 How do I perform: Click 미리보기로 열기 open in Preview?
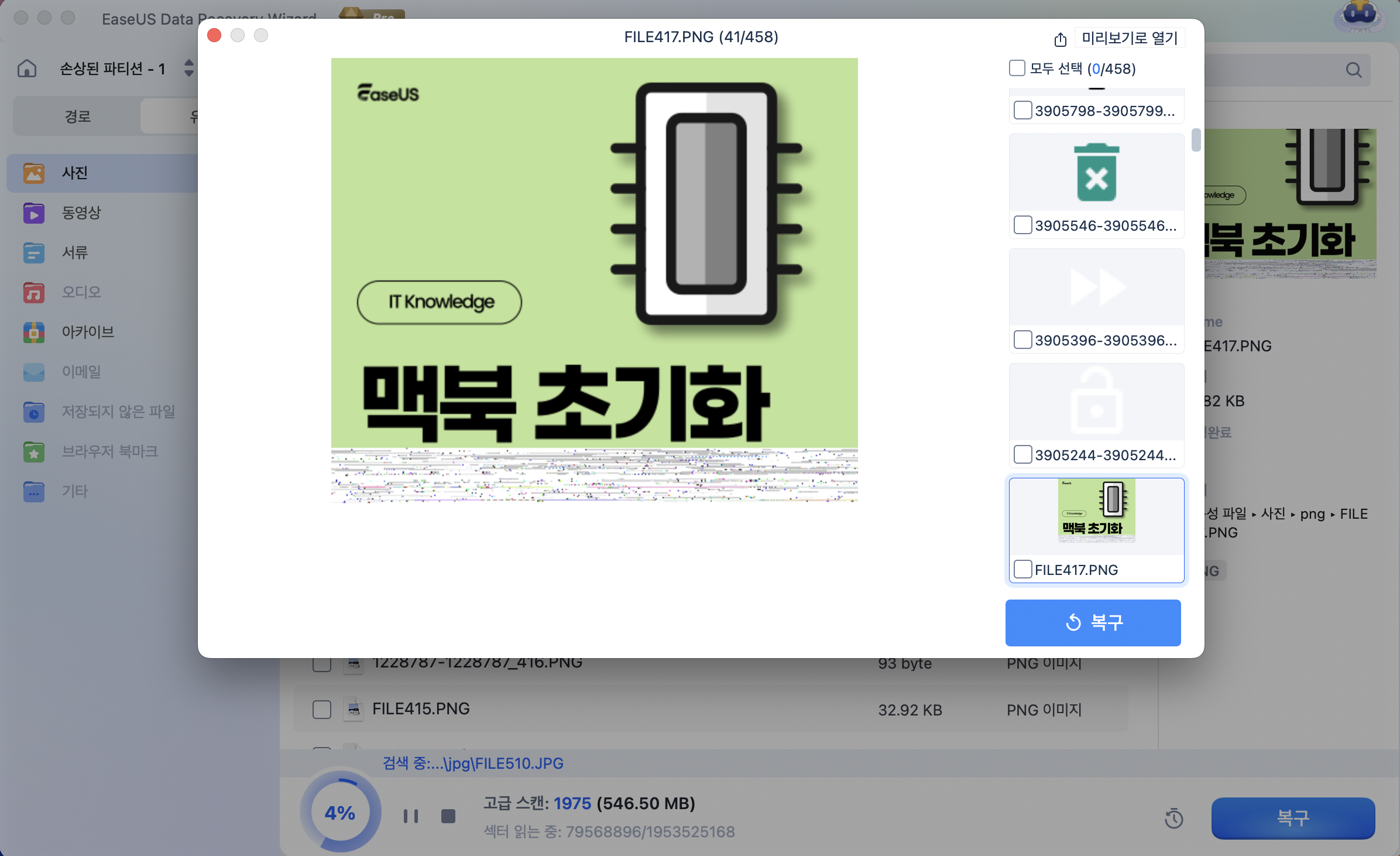(1129, 39)
